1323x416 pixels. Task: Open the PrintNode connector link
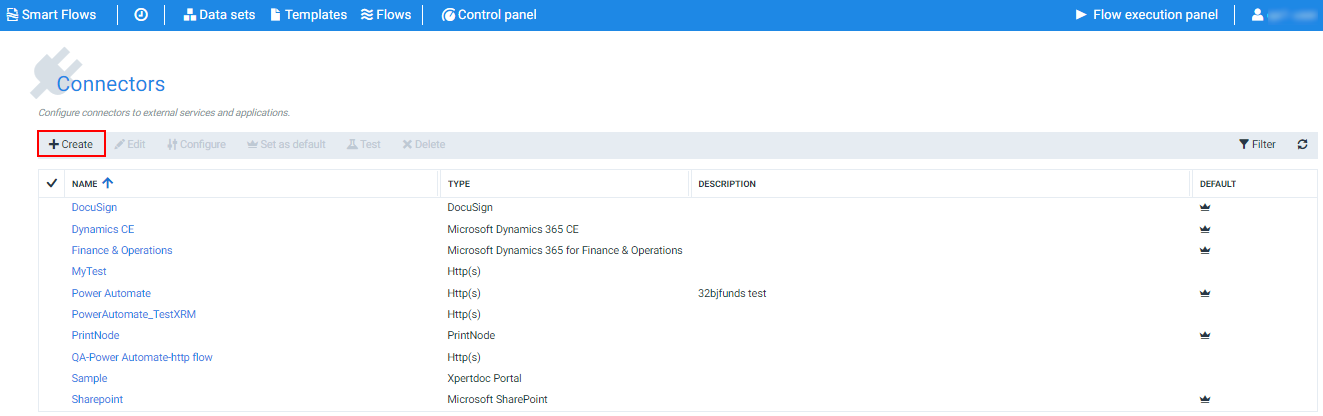95,335
